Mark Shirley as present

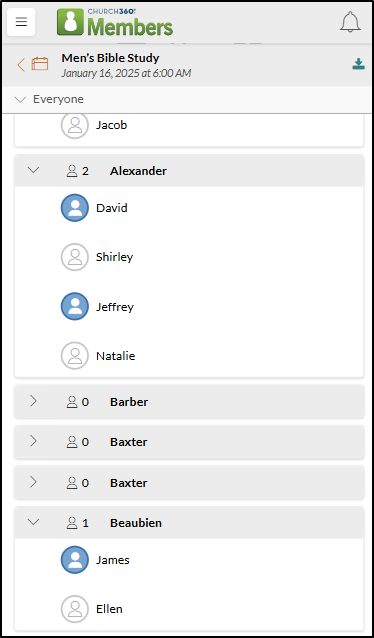[x=74, y=257]
